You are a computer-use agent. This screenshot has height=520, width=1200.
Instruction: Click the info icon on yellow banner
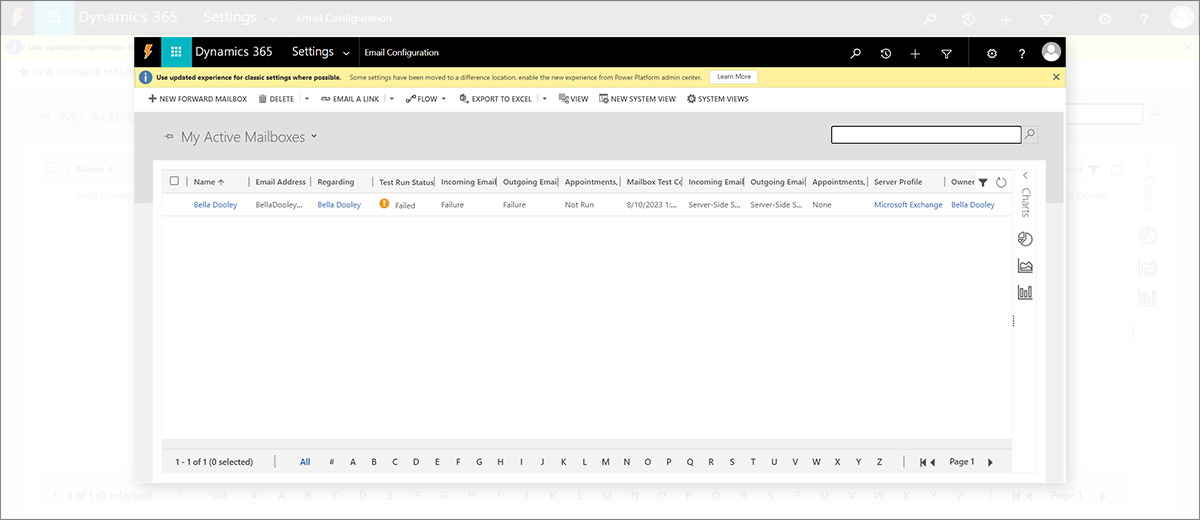[146, 77]
